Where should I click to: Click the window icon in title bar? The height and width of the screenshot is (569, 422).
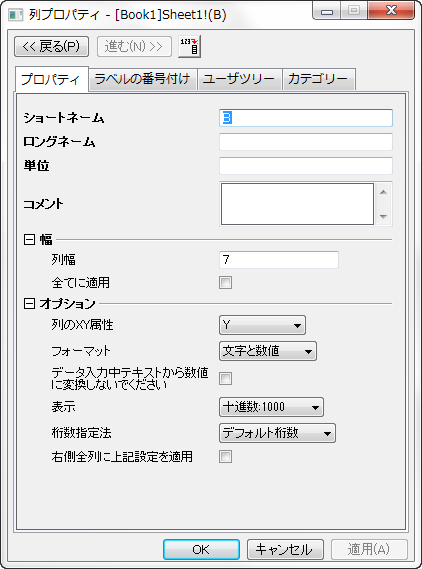16,15
